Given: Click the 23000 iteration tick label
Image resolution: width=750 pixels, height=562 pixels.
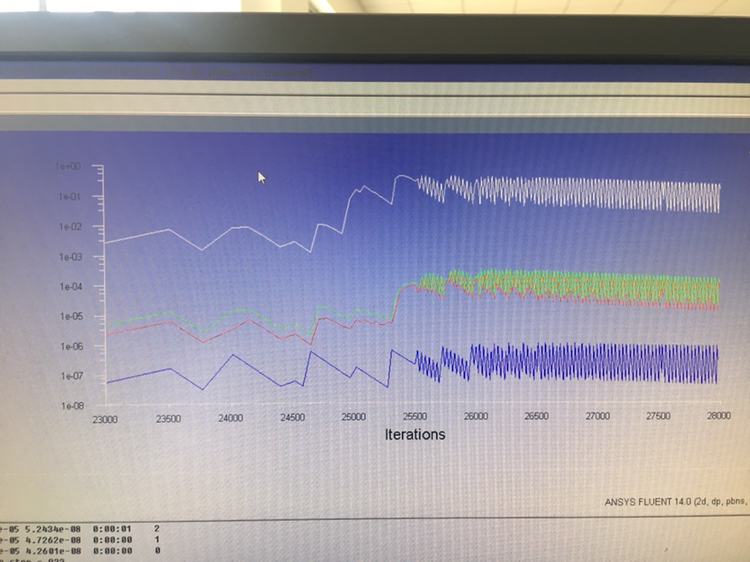Looking at the screenshot, I should tap(105, 419).
